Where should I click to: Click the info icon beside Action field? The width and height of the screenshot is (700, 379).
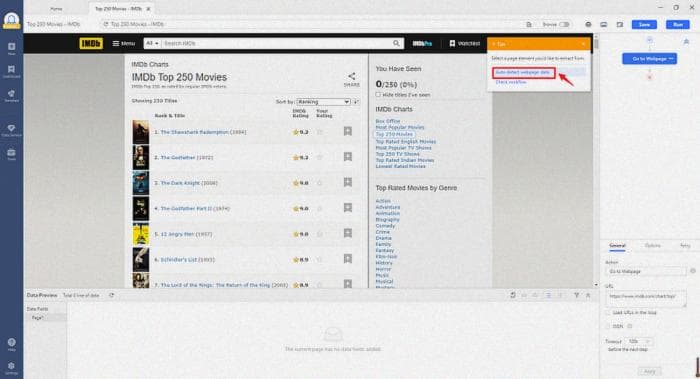pos(693,271)
